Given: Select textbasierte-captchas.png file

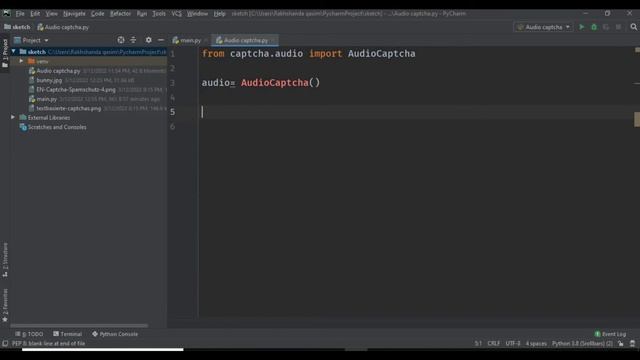Looking at the screenshot, I should click(x=69, y=108).
